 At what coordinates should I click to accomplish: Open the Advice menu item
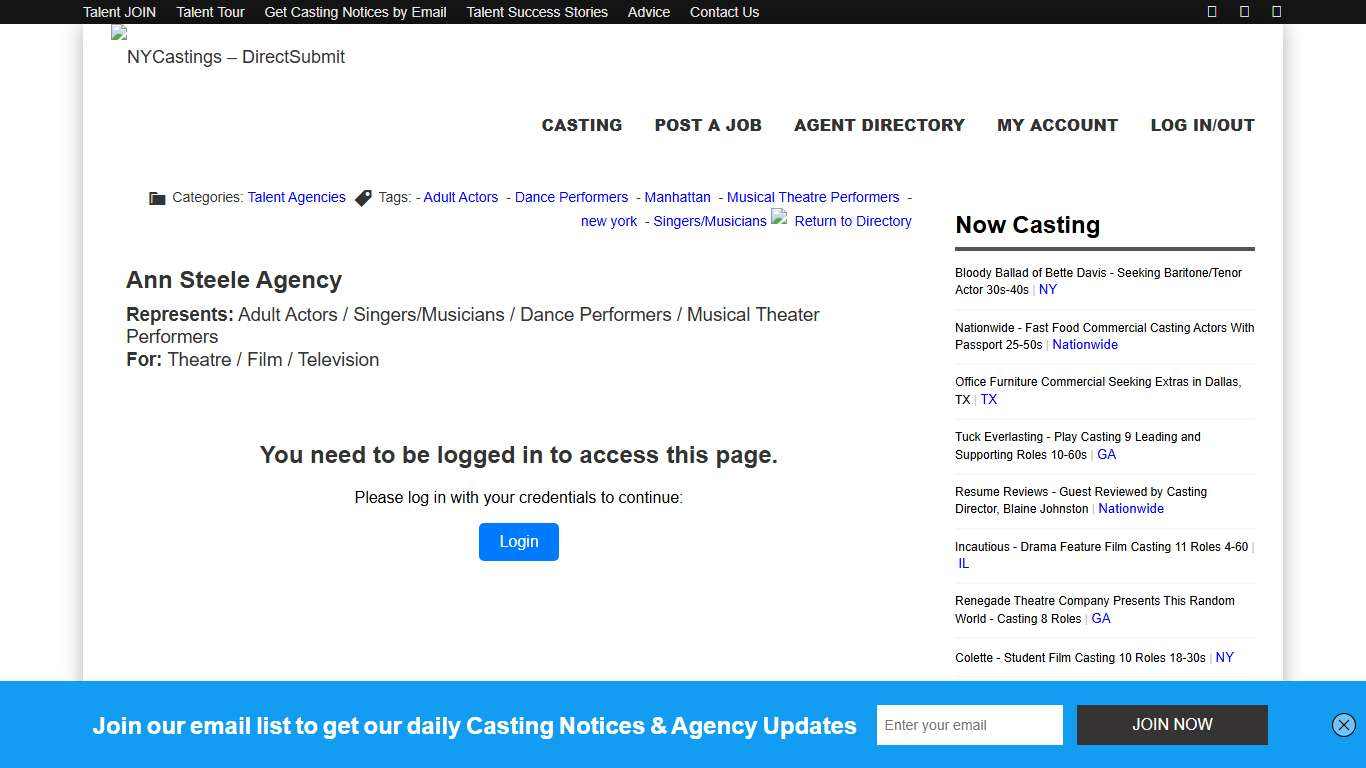648,11
